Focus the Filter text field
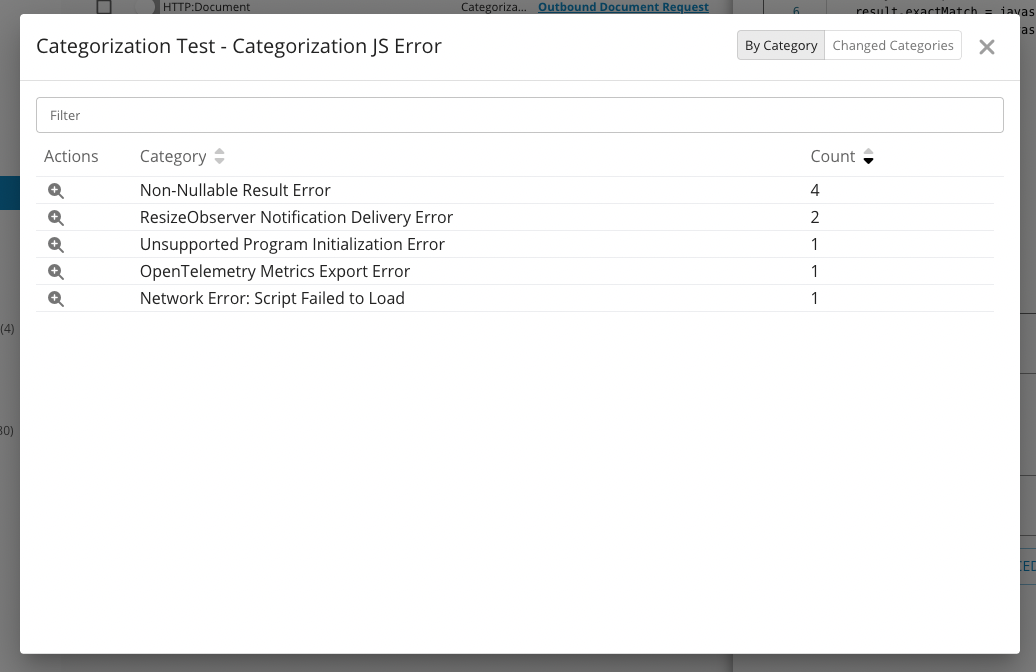1036x672 pixels. coord(519,115)
